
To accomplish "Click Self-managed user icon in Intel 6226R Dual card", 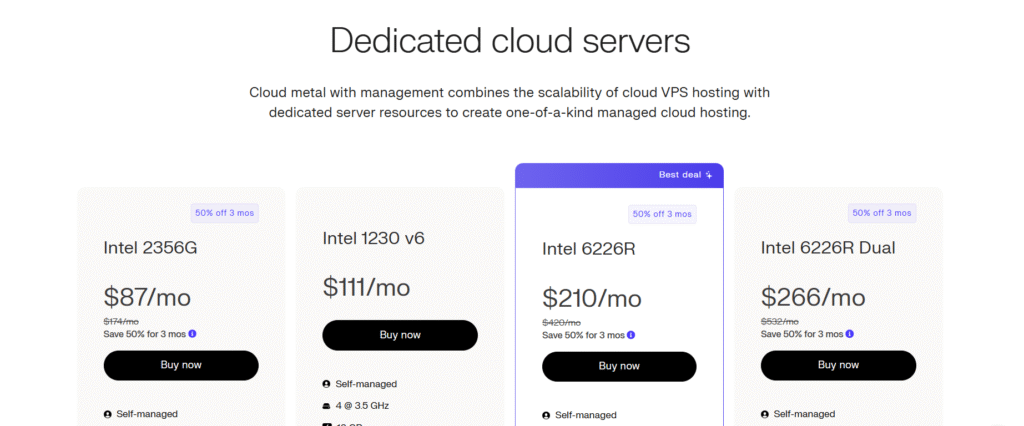I will pyautogui.click(x=765, y=414).
